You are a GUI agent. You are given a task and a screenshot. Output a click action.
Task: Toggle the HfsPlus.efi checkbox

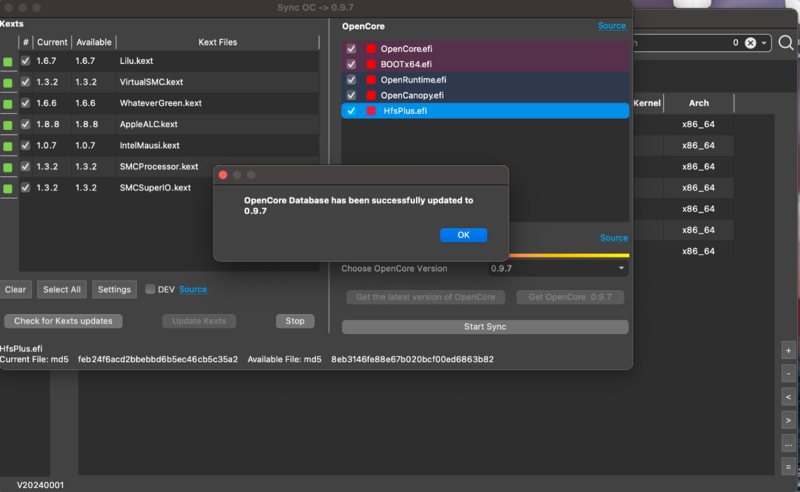351,111
